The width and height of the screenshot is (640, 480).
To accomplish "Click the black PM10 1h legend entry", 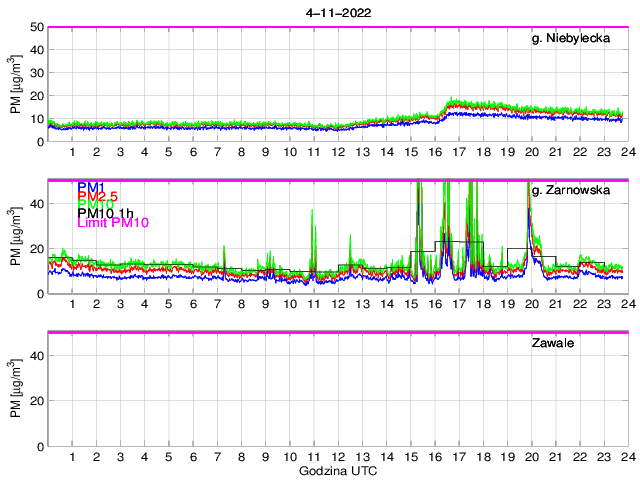I will point(104,213).
